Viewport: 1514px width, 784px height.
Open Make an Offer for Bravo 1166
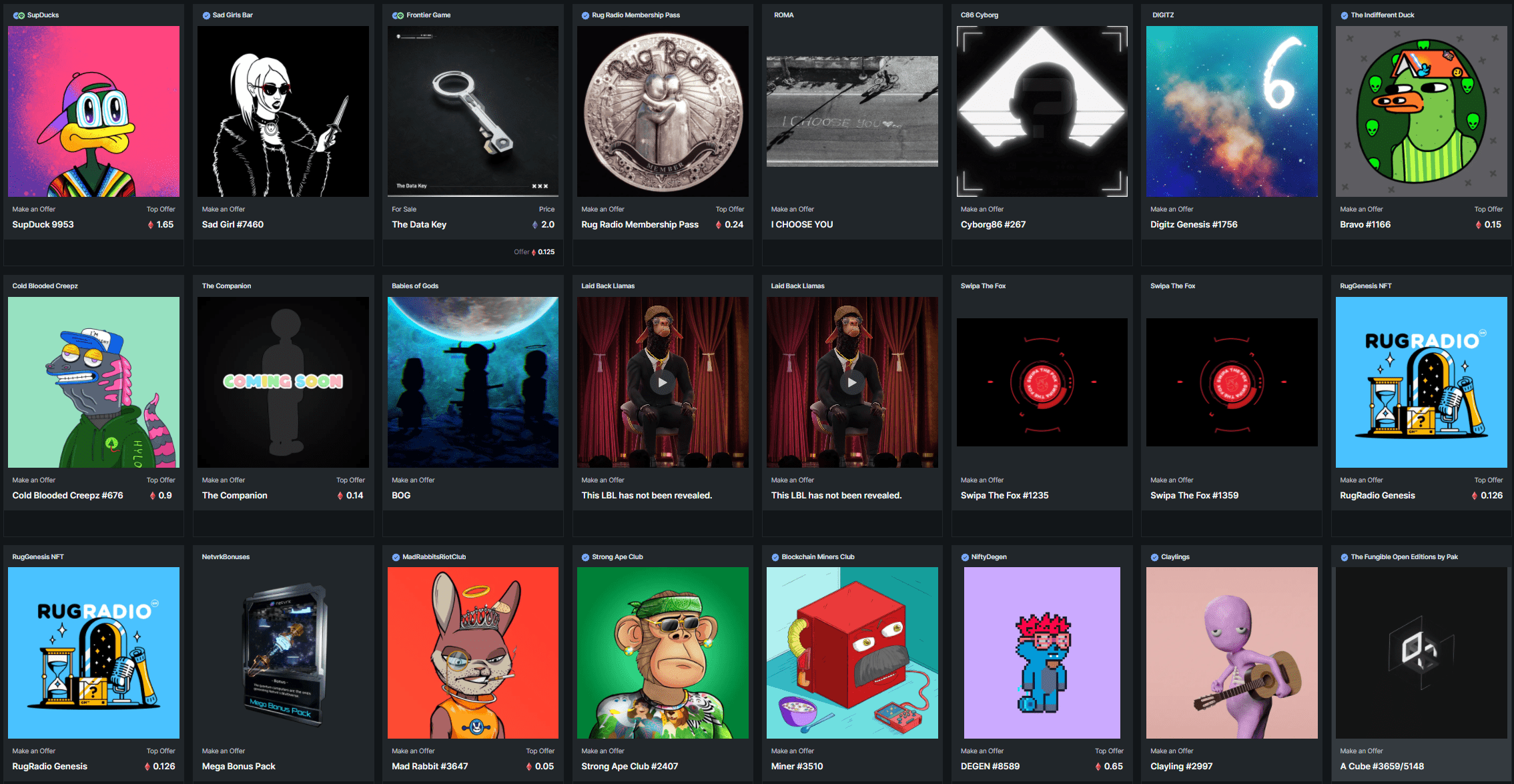tap(1361, 209)
